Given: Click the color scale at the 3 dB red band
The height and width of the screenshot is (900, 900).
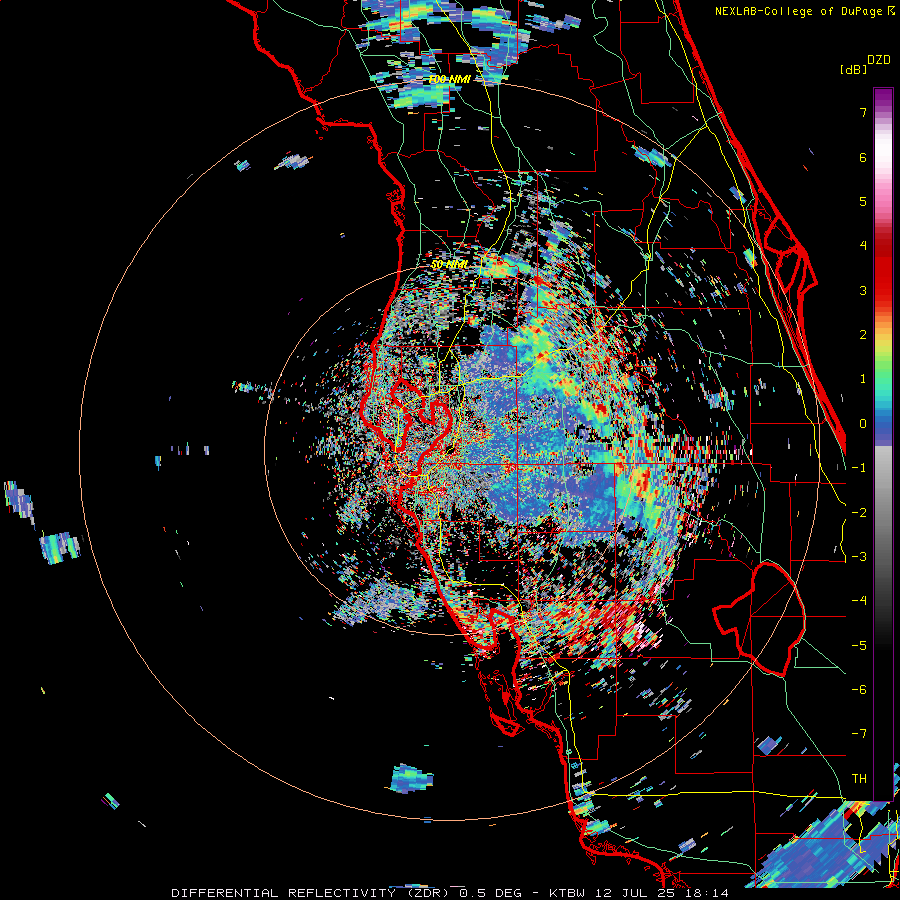Looking at the screenshot, I should click(883, 290).
